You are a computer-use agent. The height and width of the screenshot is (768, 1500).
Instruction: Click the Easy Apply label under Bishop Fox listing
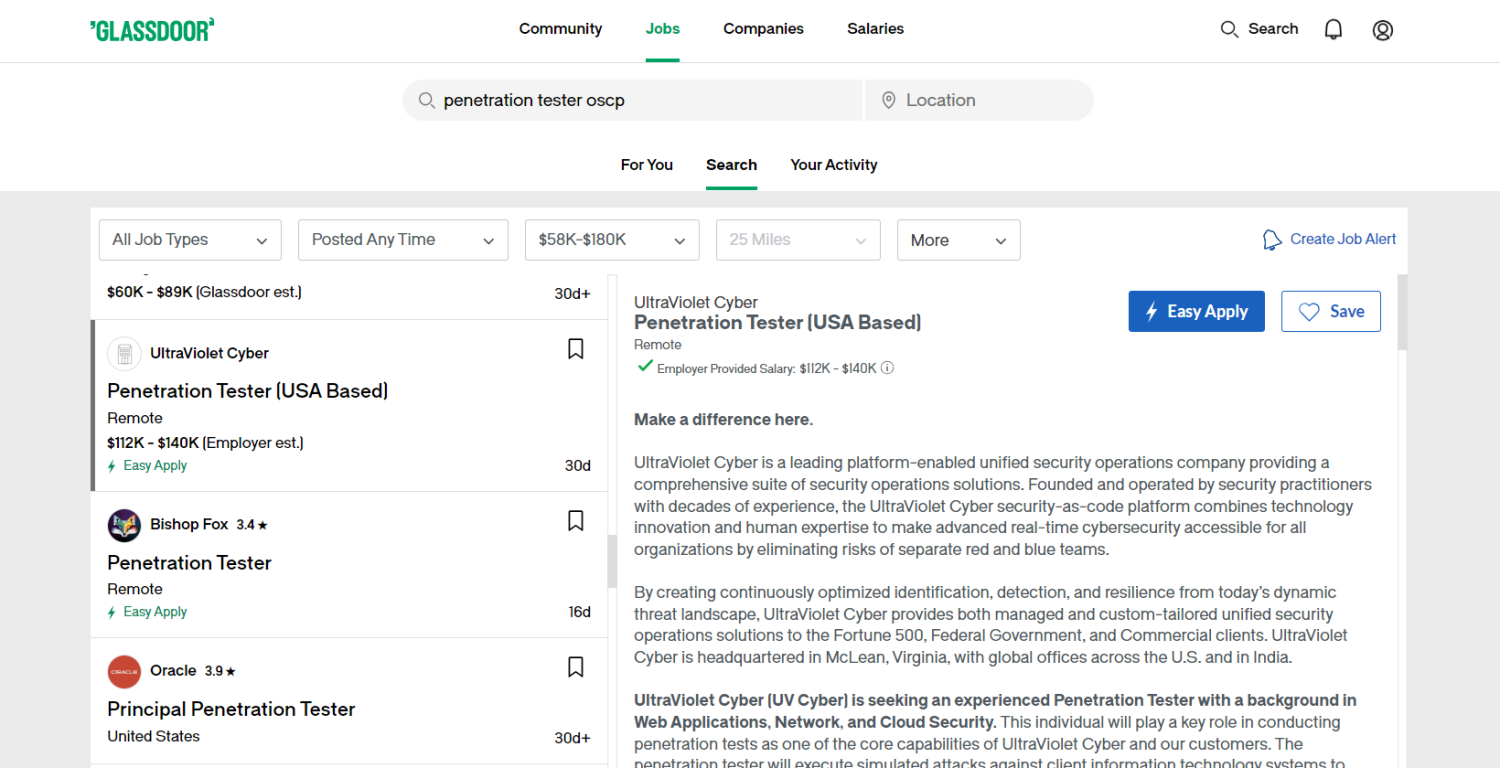coord(155,612)
